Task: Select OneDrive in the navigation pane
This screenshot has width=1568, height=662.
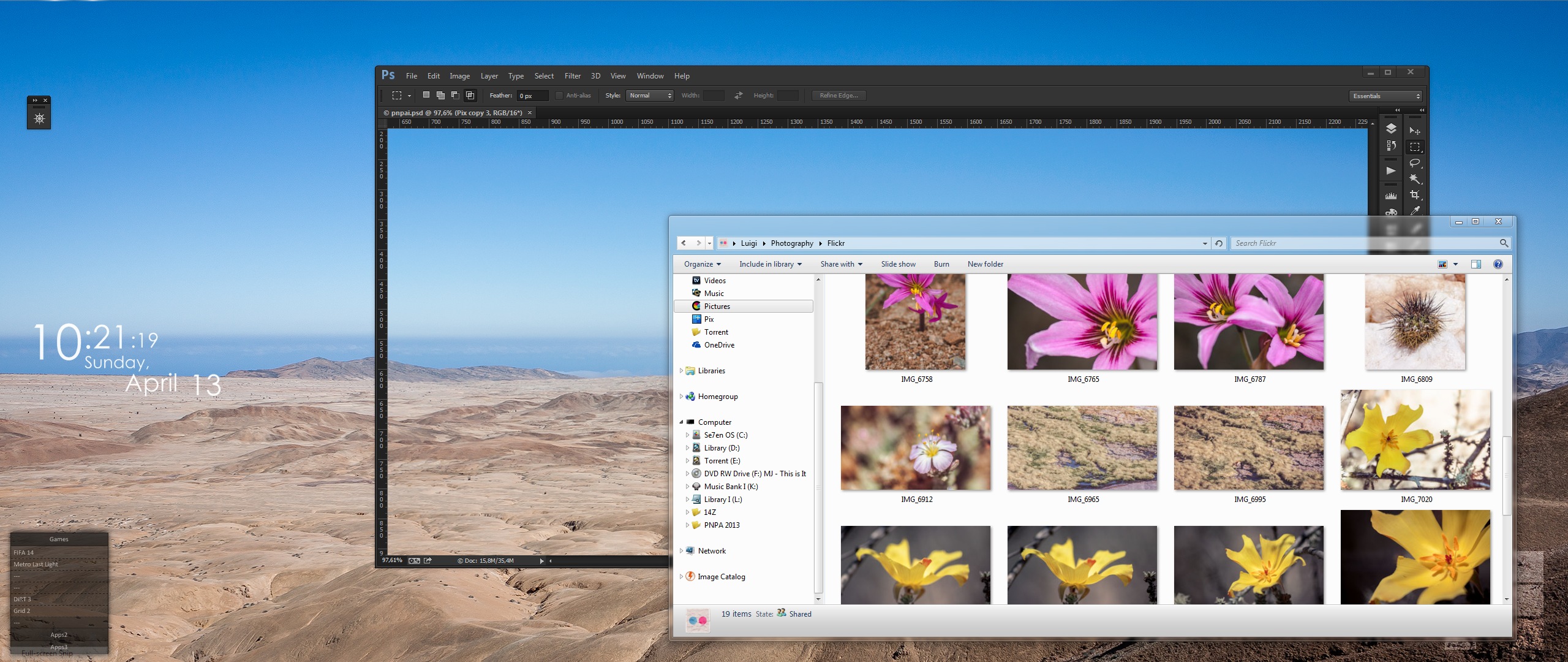Action: (719, 345)
